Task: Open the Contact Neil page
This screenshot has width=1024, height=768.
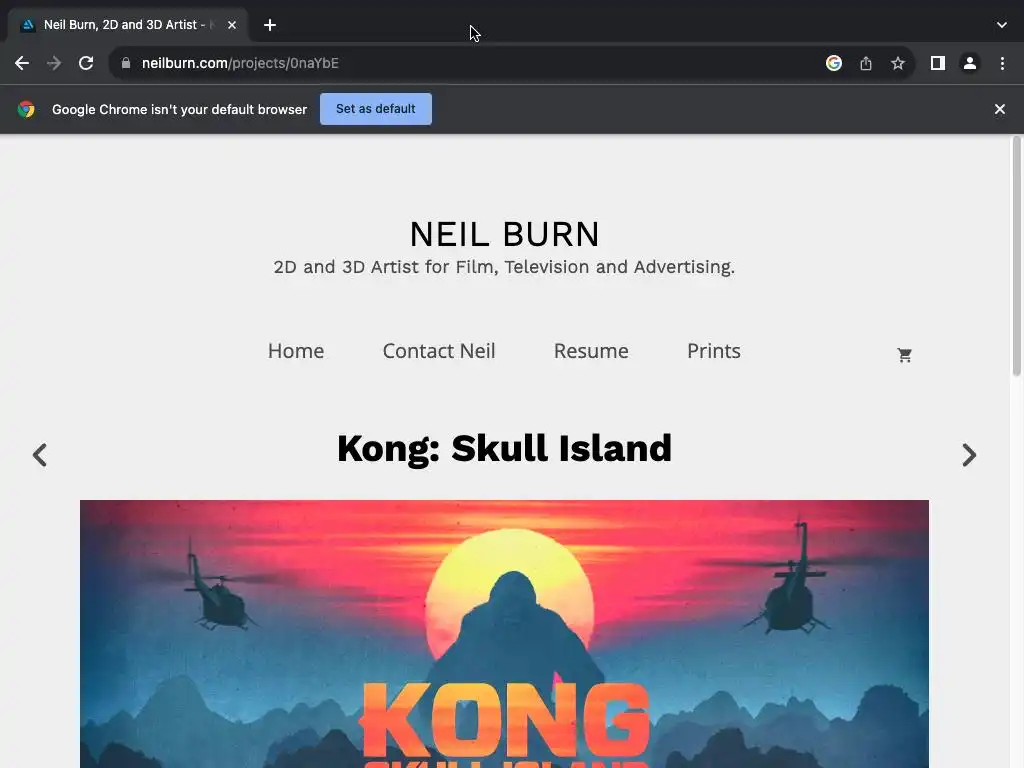Action: 439,351
